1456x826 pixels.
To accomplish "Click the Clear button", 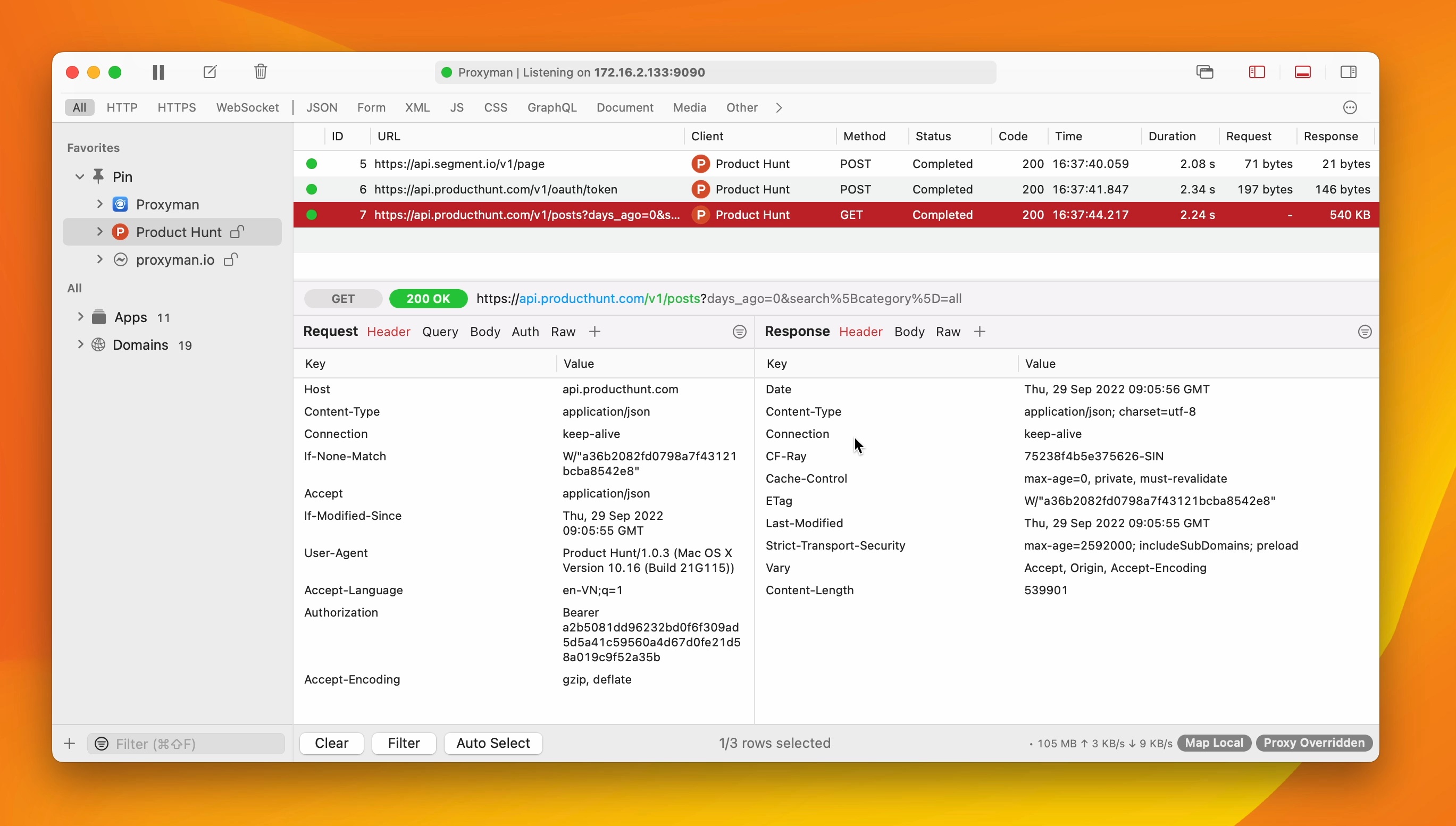I will click(x=331, y=743).
